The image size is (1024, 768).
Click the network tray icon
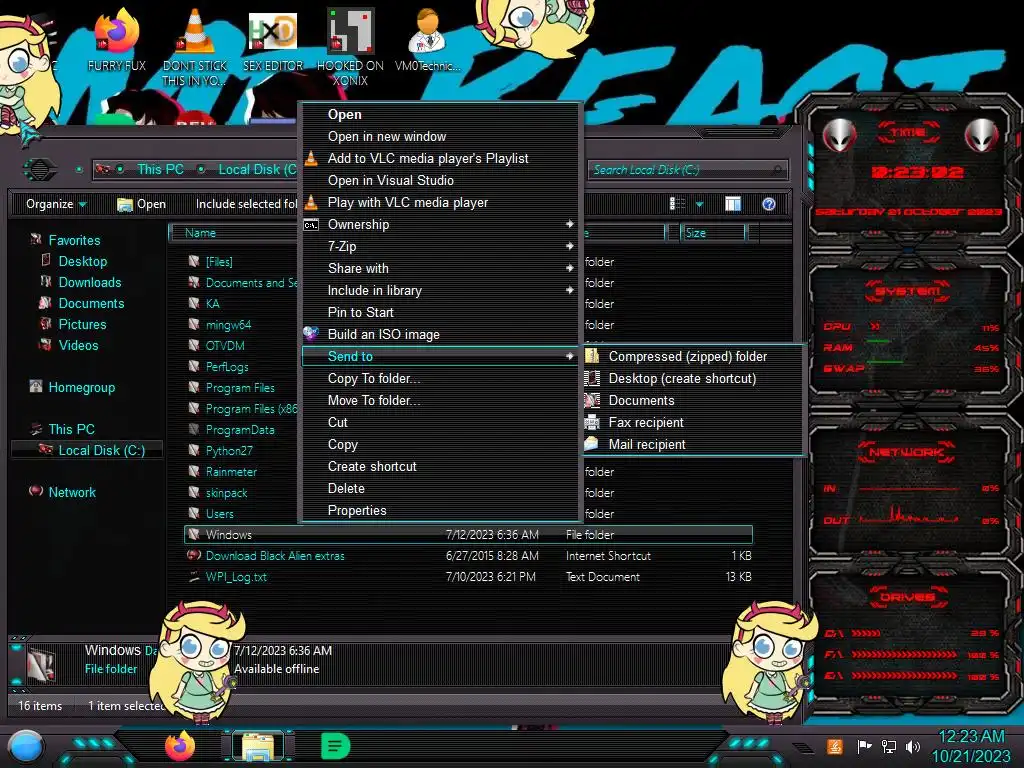pyautogui.click(x=888, y=746)
